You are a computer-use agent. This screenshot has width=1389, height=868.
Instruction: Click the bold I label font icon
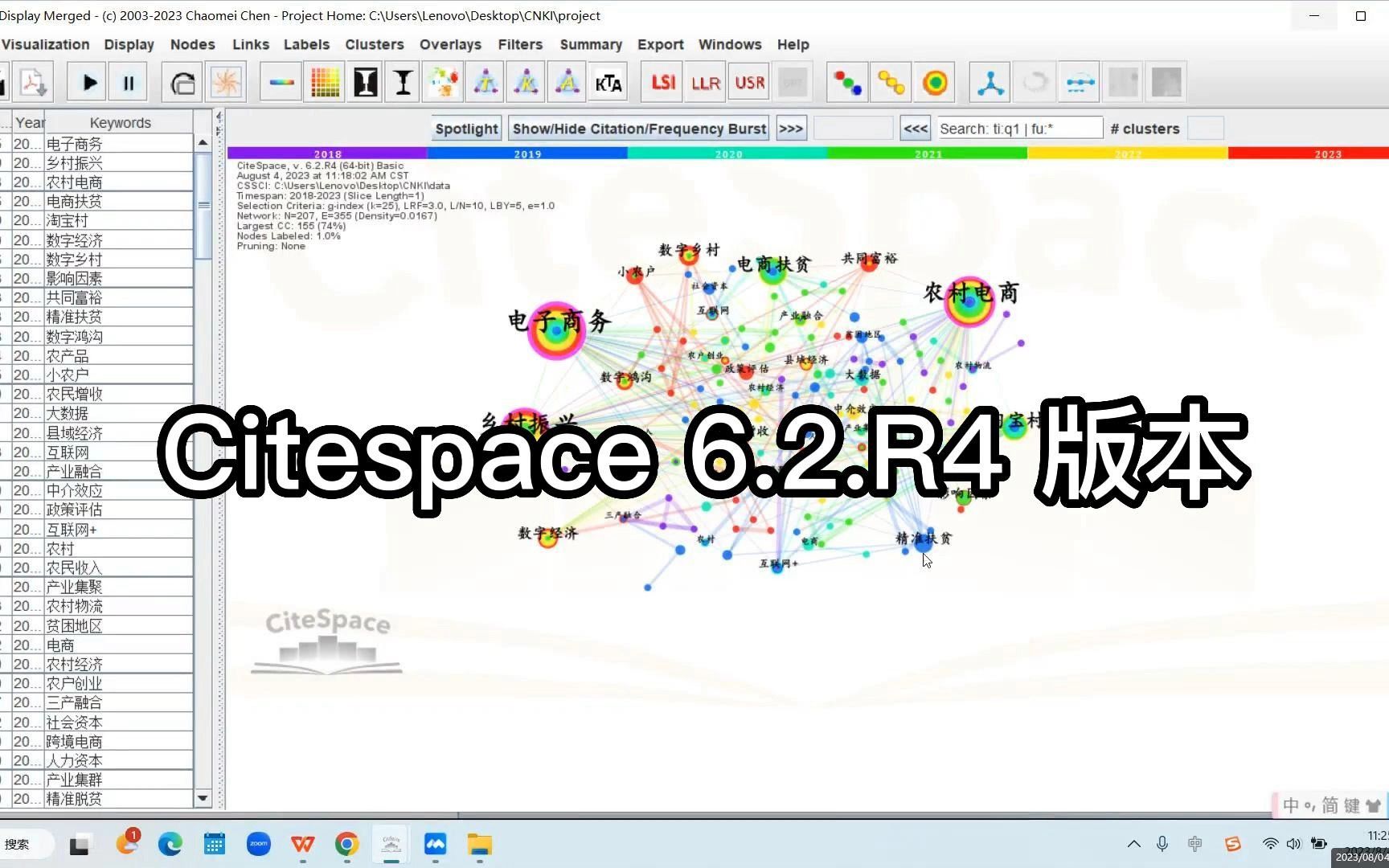pos(365,82)
